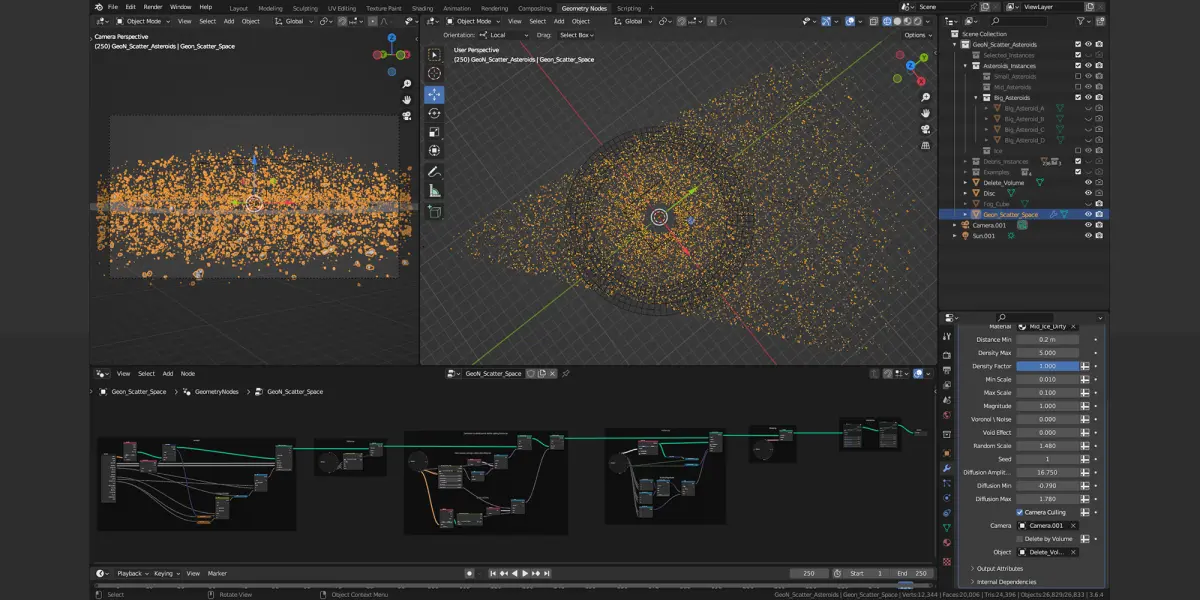Hide Delete_Volume with its eye icon
The width and height of the screenshot is (1200, 600).
pyautogui.click(x=1088, y=182)
